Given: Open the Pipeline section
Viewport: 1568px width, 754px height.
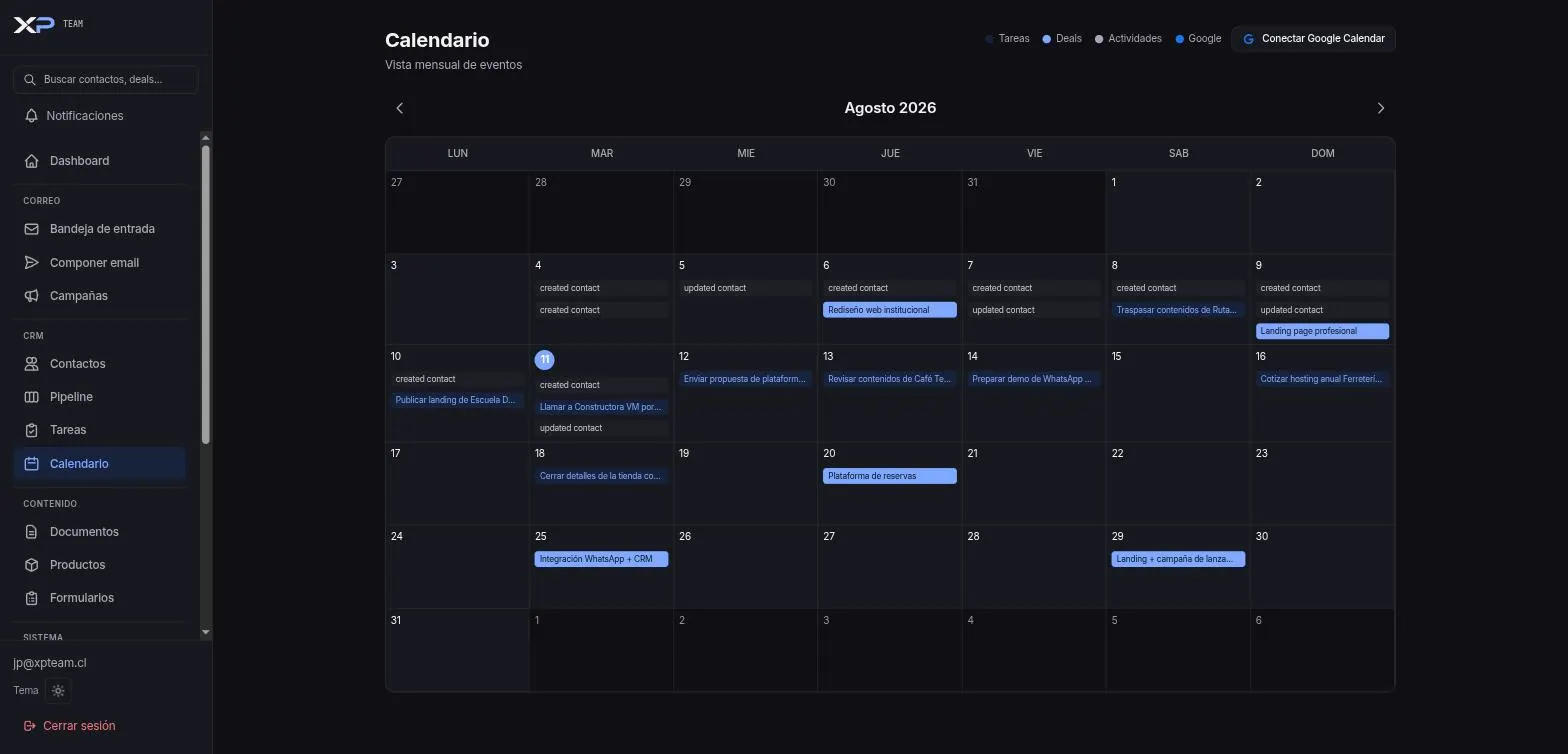Looking at the screenshot, I should tap(100, 397).
